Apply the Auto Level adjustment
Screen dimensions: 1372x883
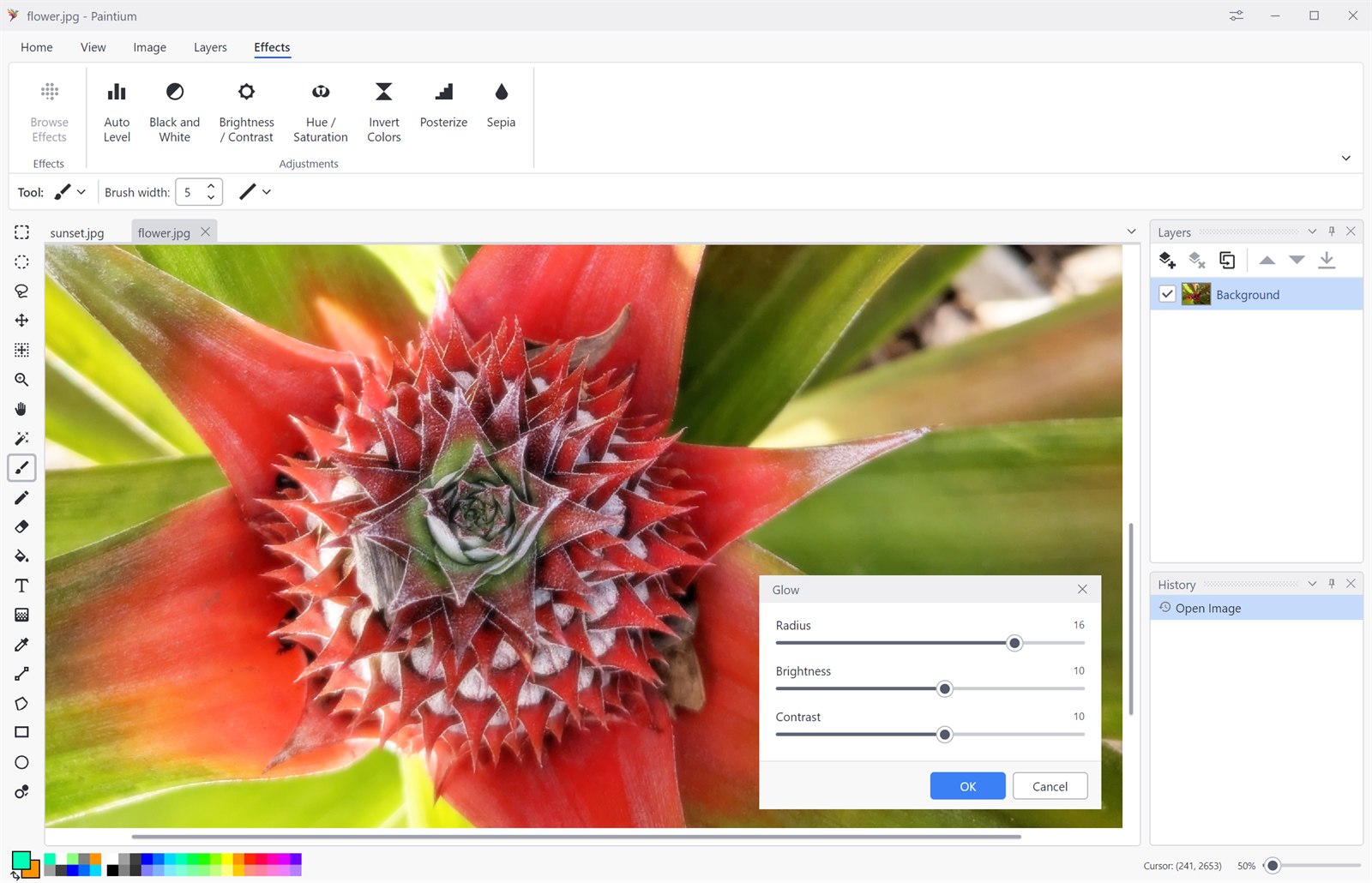pos(117,111)
